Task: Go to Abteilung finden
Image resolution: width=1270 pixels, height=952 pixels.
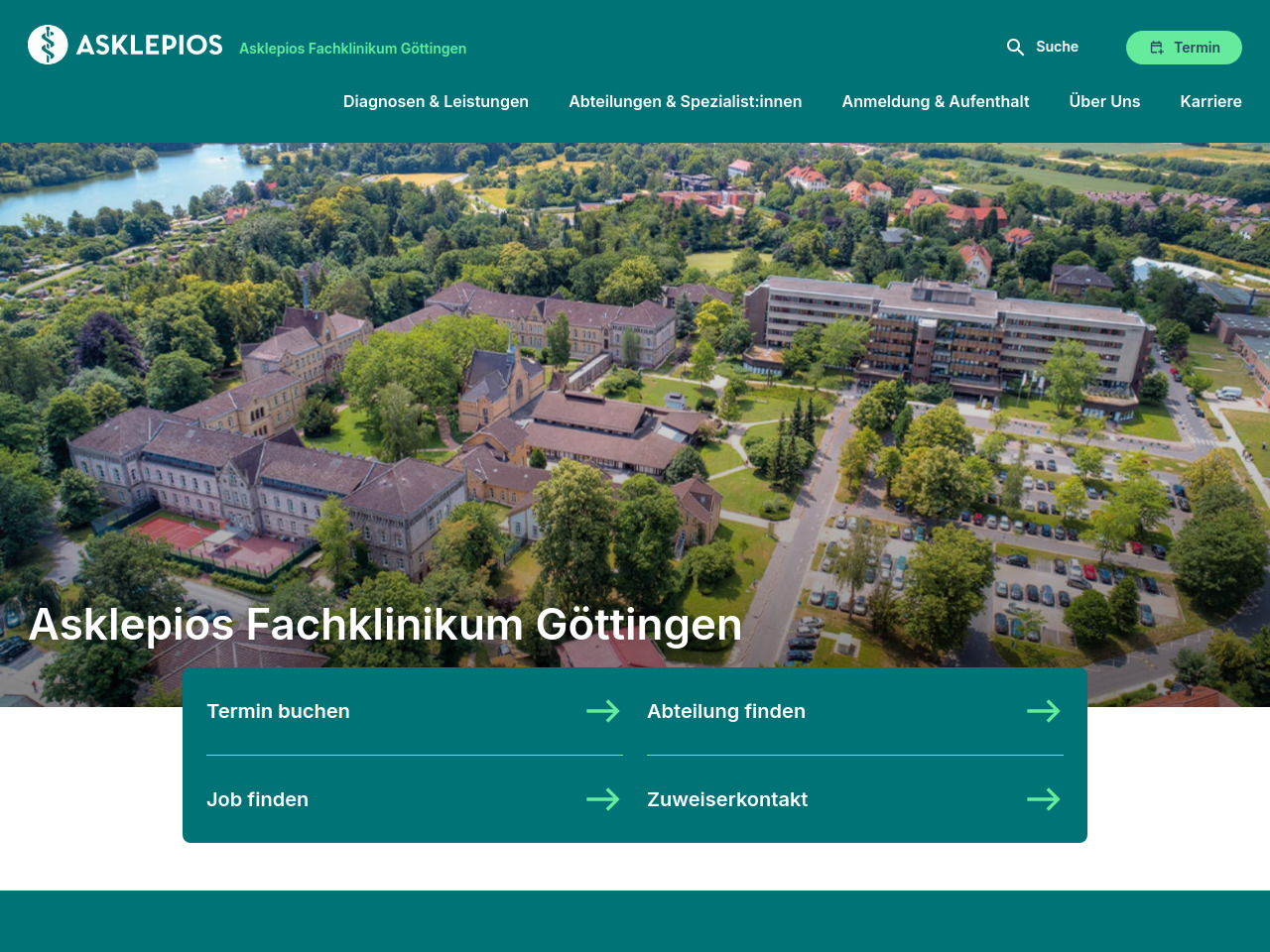Action: (x=726, y=711)
